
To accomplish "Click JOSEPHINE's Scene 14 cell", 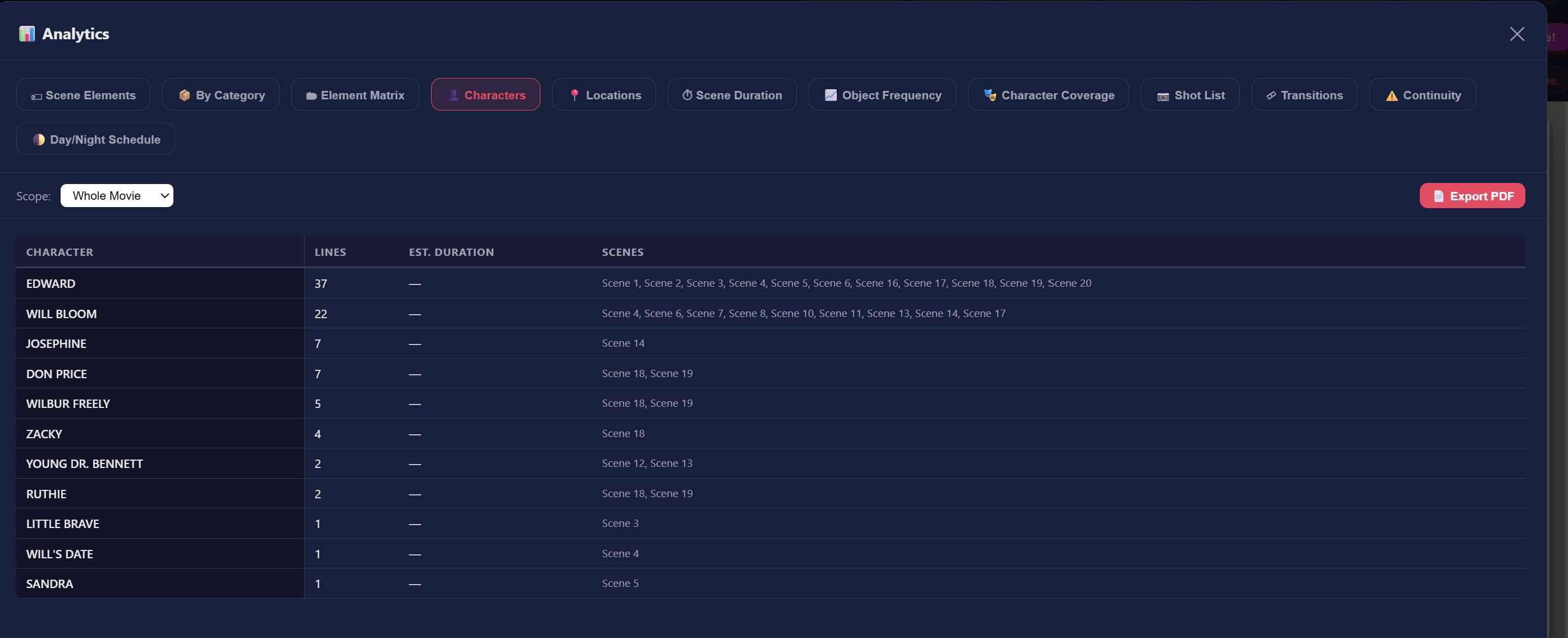I will 623,343.
